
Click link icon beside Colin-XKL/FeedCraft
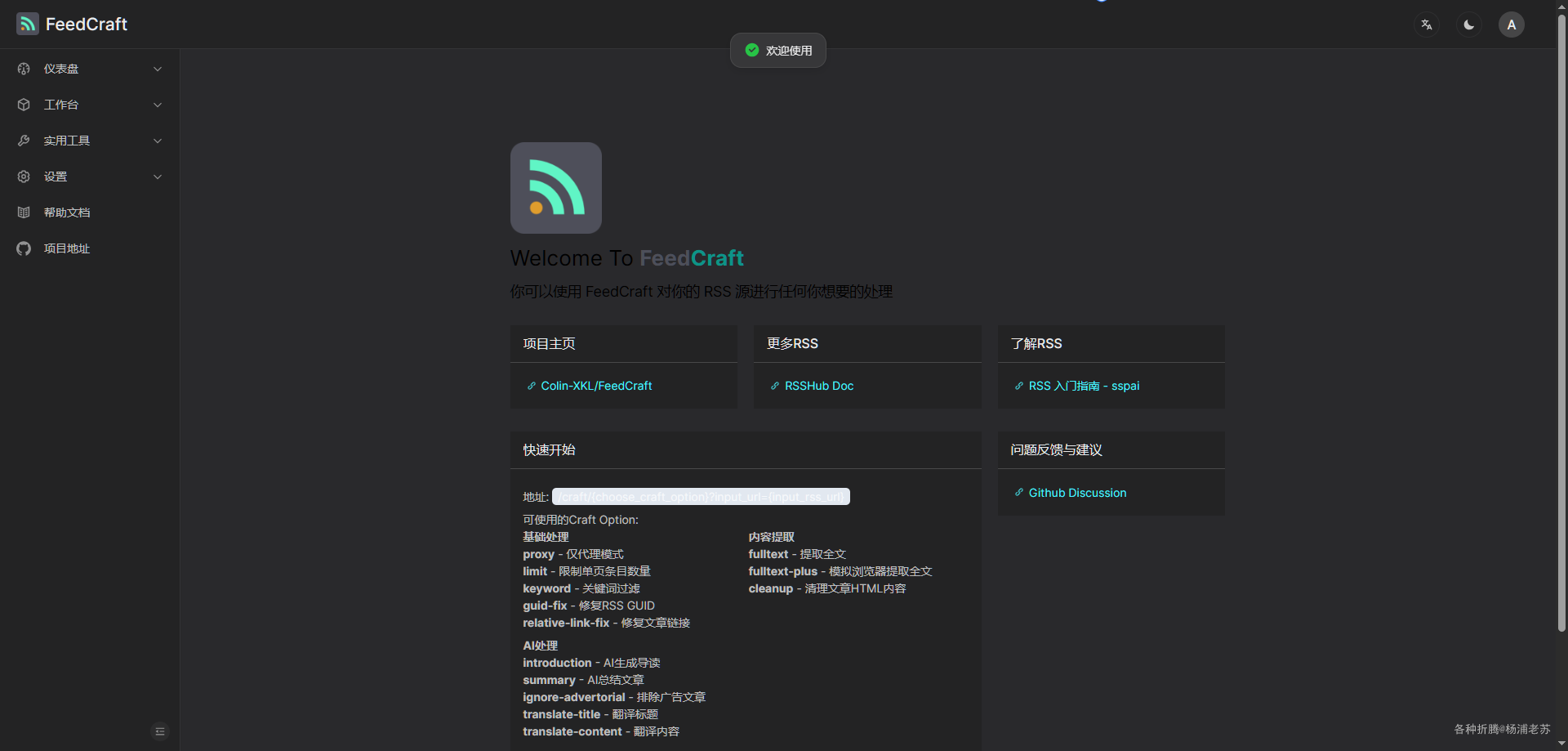click(532, 386)
